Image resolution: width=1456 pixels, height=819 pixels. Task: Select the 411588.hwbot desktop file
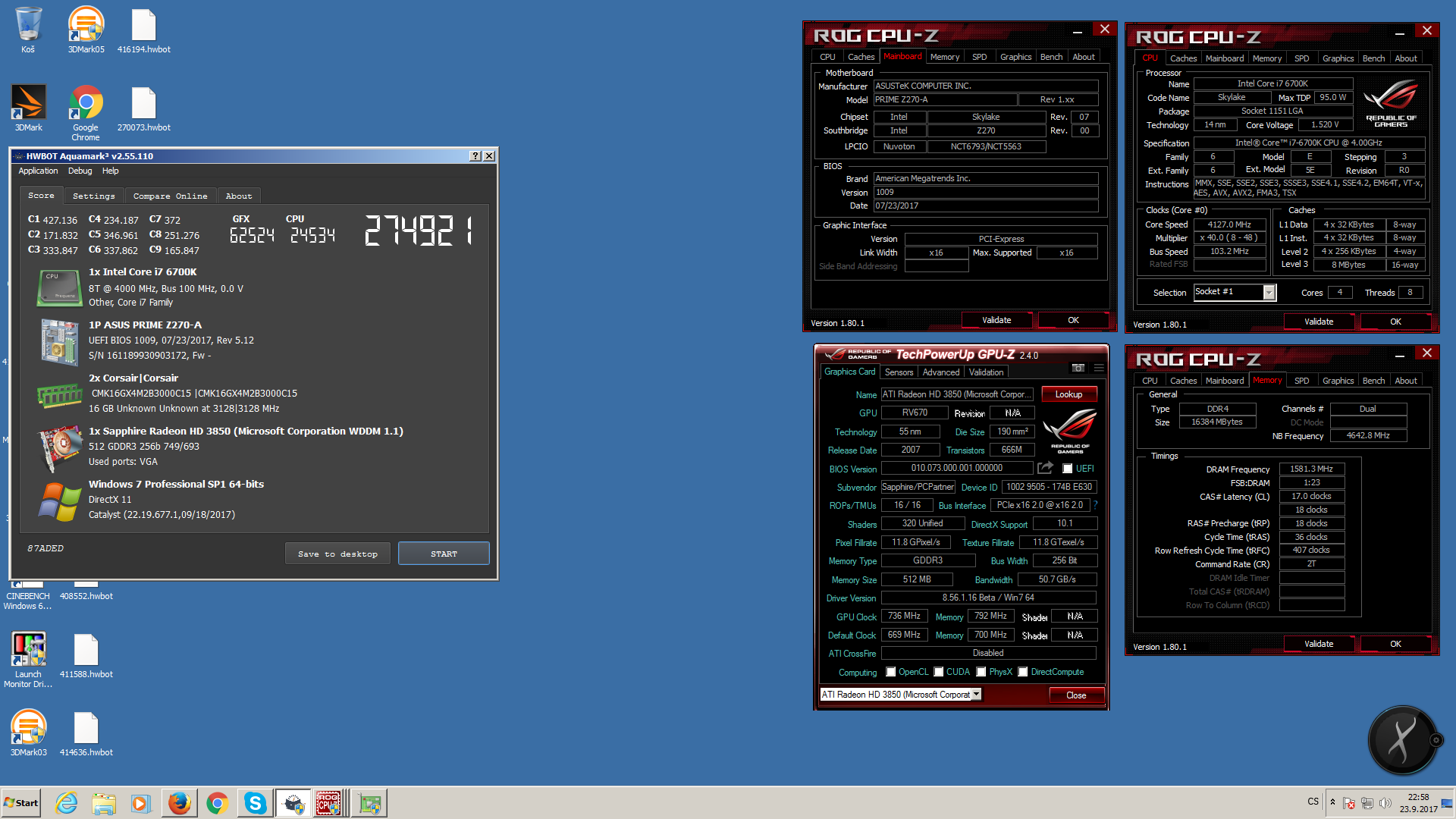point(86,655)
